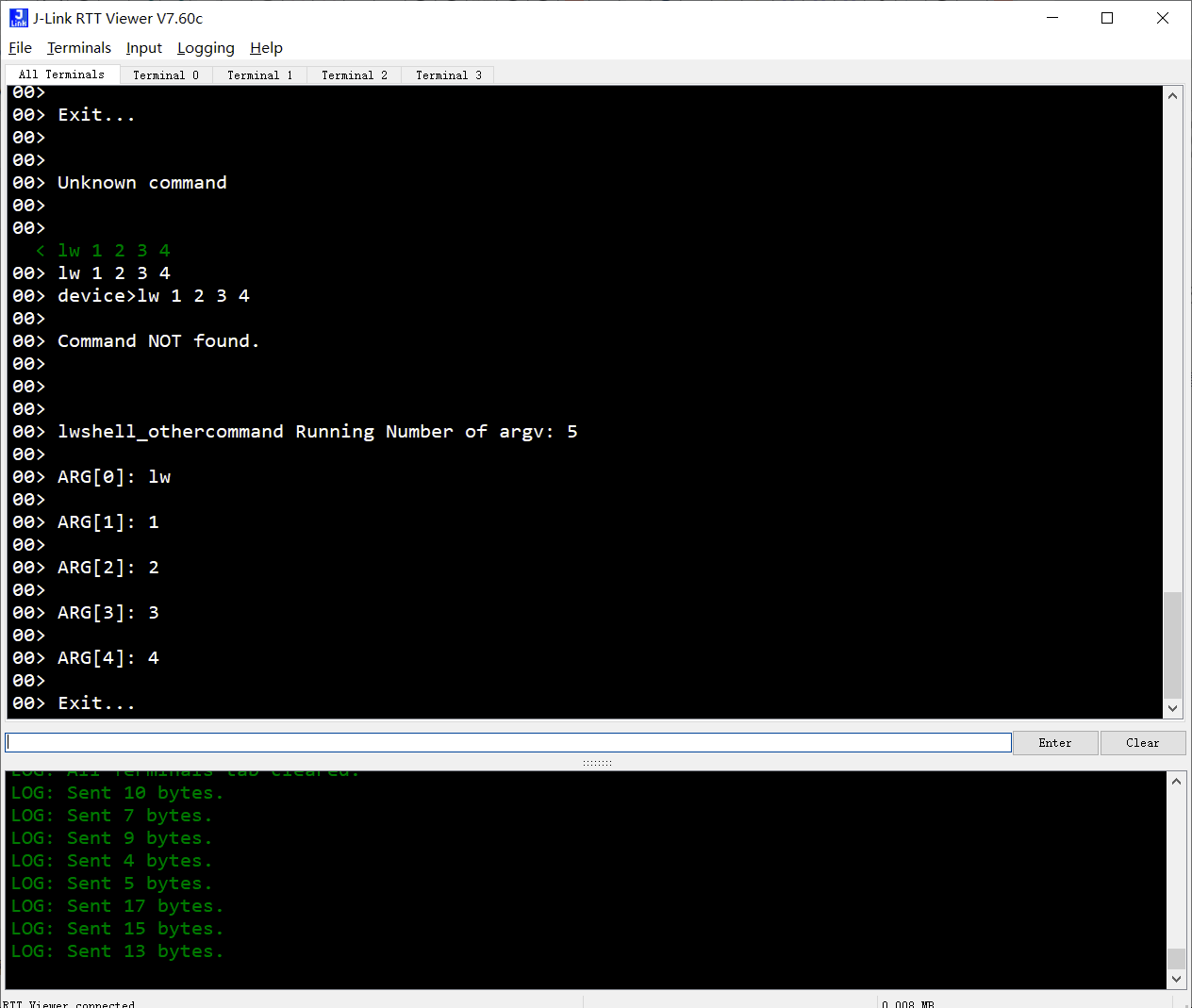Screen dimensions: 1192x1008
Task: Click the 'LOG: Sent 15 bytes.' entry
Action: click(x=118, y=929)
